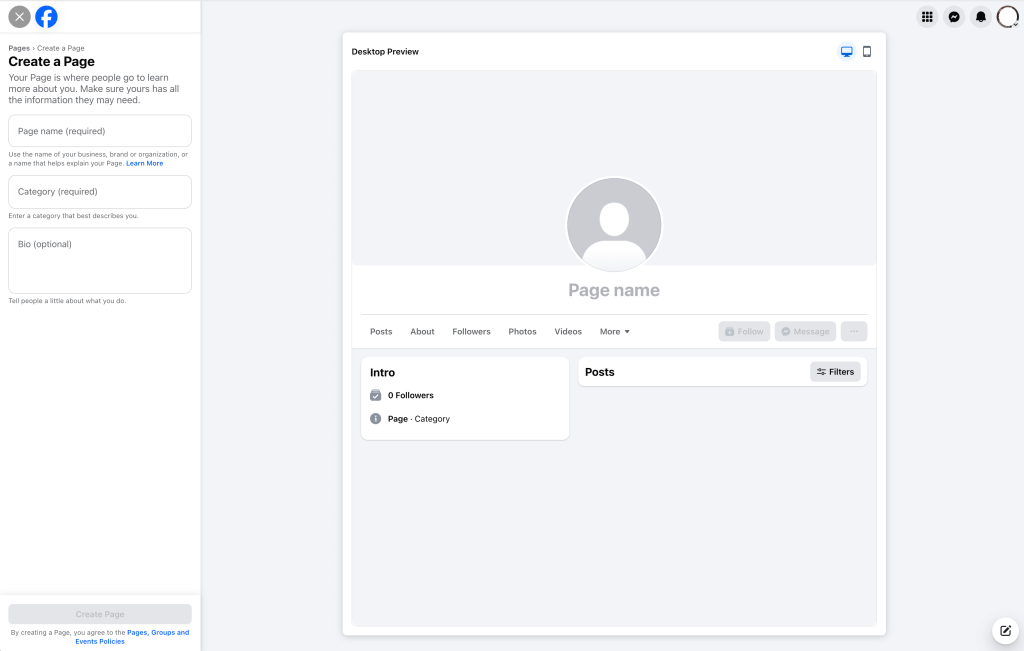Open Pages, Groups and Events Policies link
Image resolution: width=1024 pixels, height=651 pixels.
point(157,633)
